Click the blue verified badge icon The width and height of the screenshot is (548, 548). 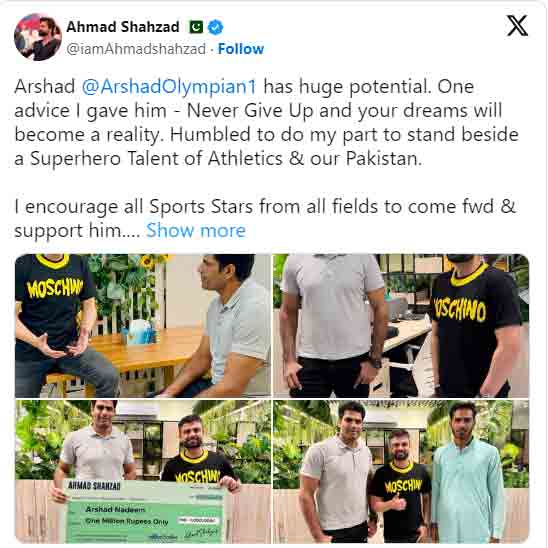pyautogui.click(x=216, y=27)
